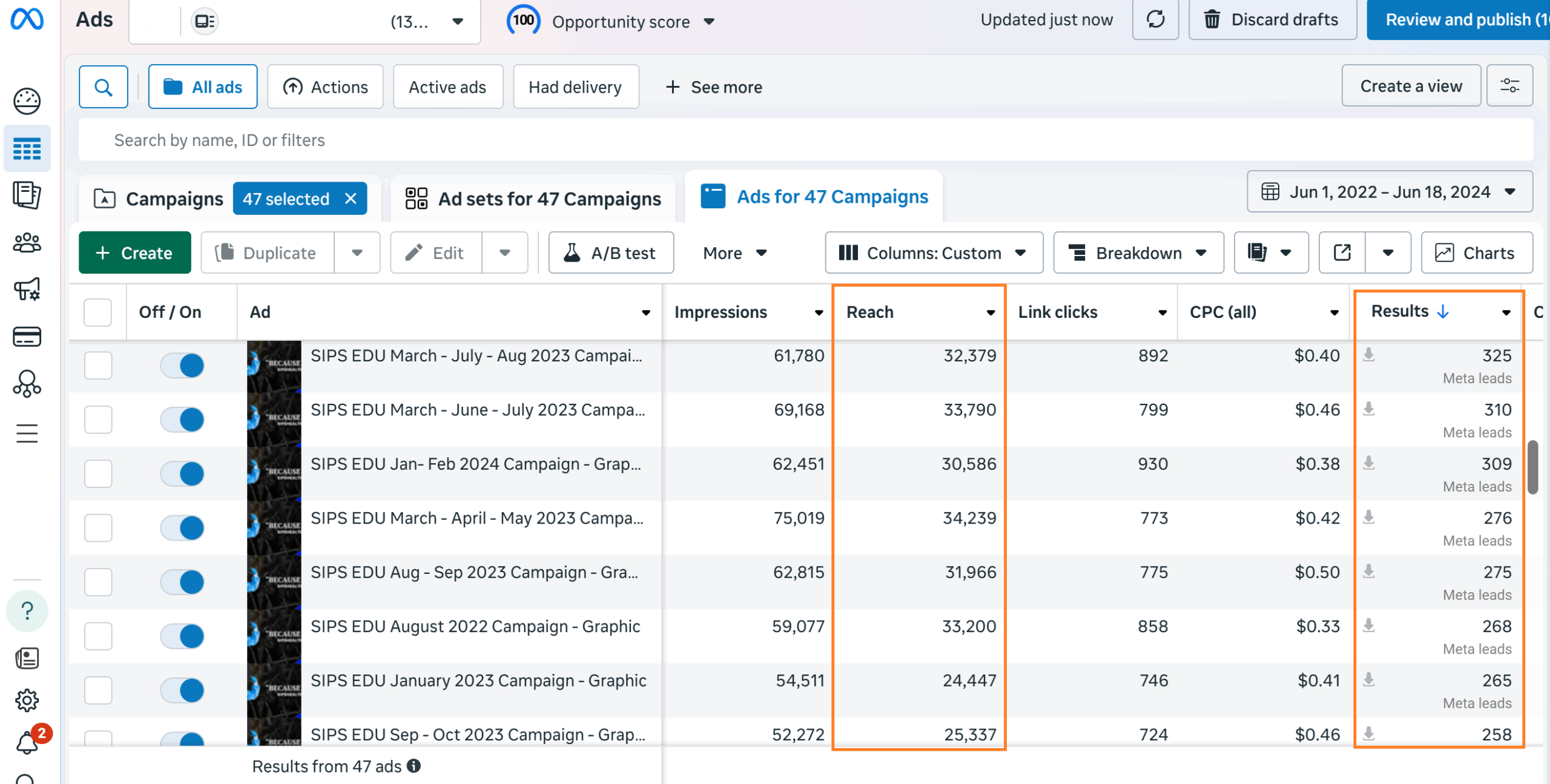Click the Account overview gauge icon
This screenshot has height=784, width=1550.
pos(27,101)
